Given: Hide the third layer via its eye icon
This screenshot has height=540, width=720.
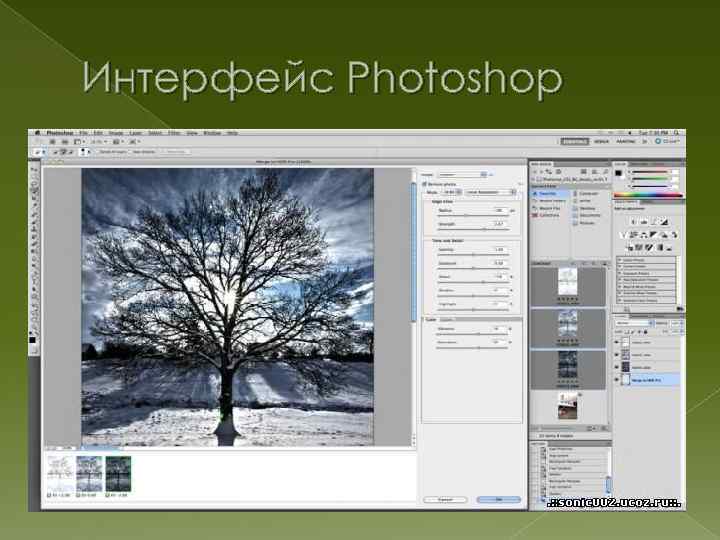Looking at the screenshot, I should point(617,367).
